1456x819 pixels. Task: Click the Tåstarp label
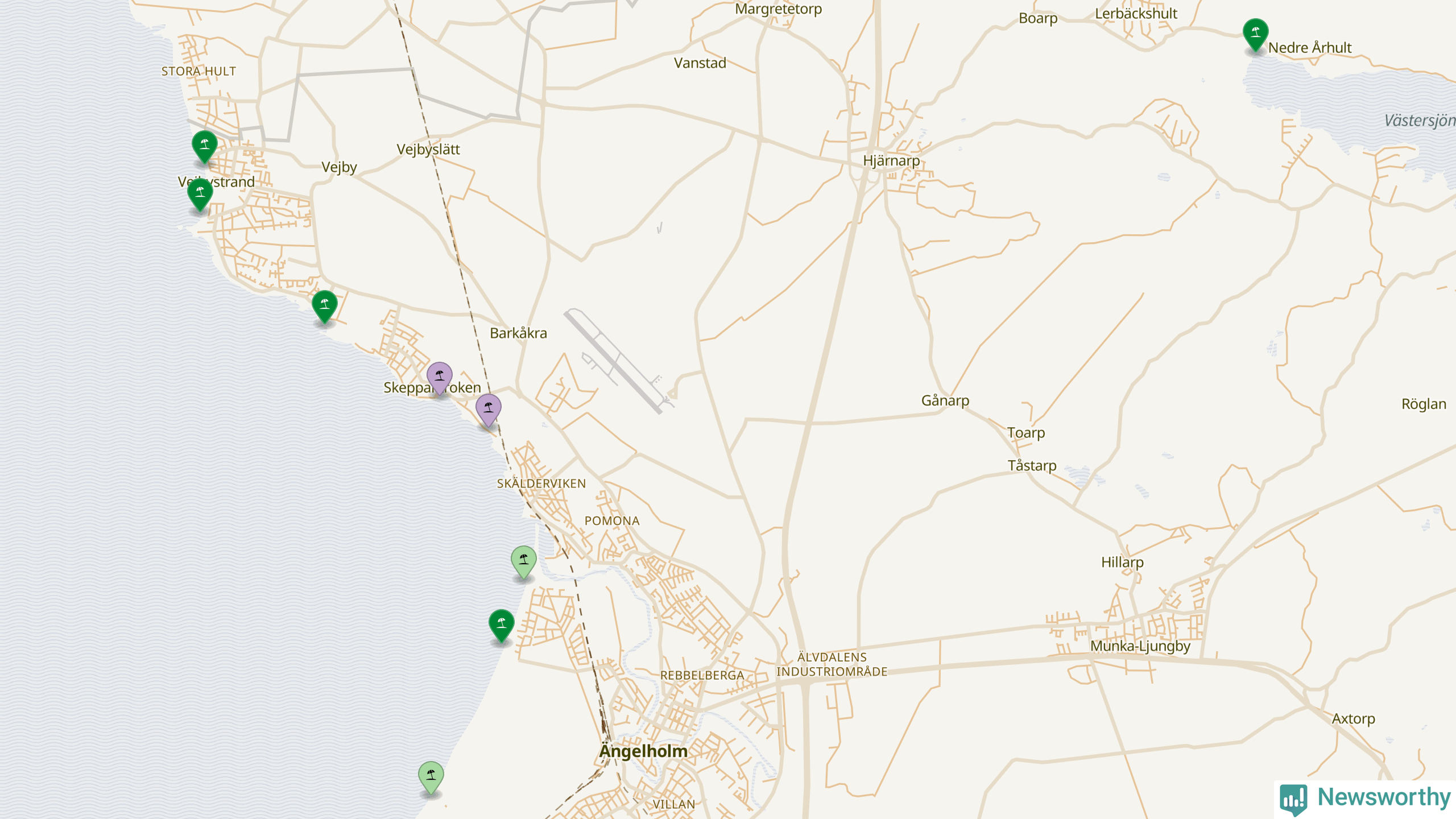point(1032,466)
